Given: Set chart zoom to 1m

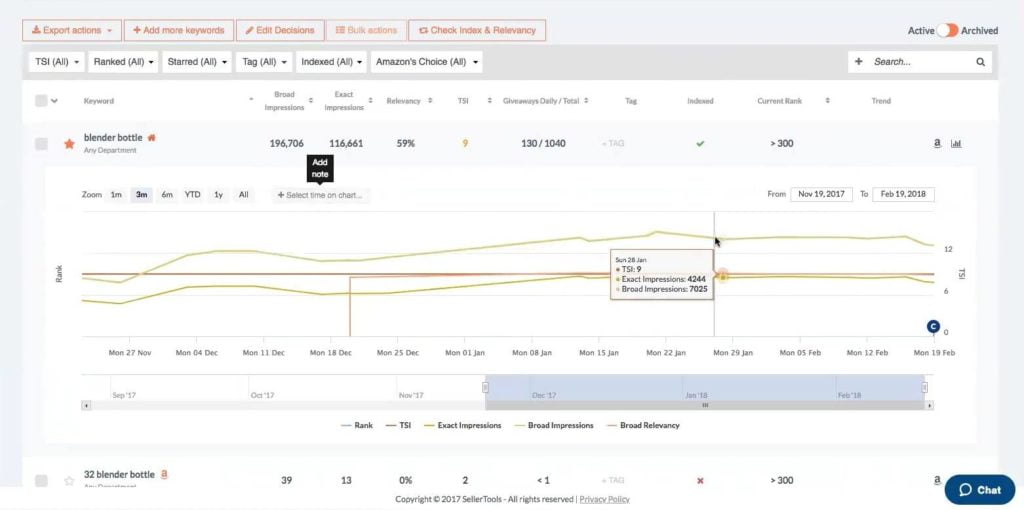Looking at the screenshot, I should click(x=116, y=195).
